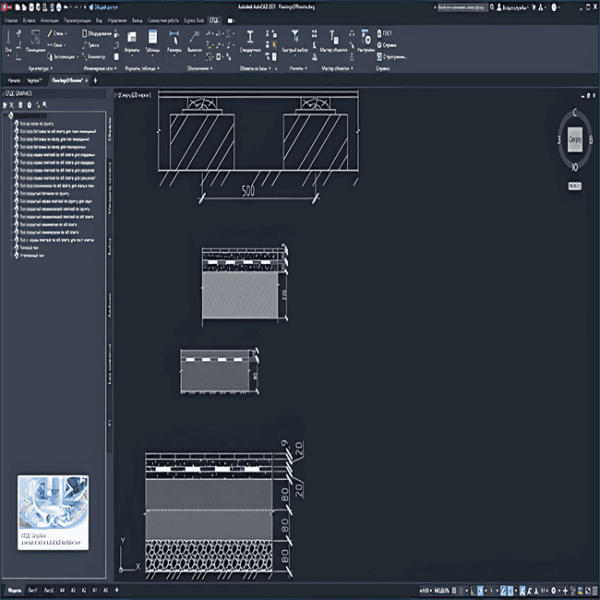Select the Коннектор tool

click(x=93, y=57)
